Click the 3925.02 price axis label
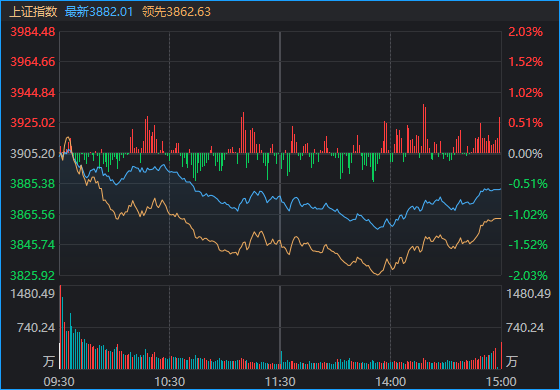 [x=33, y=123]
